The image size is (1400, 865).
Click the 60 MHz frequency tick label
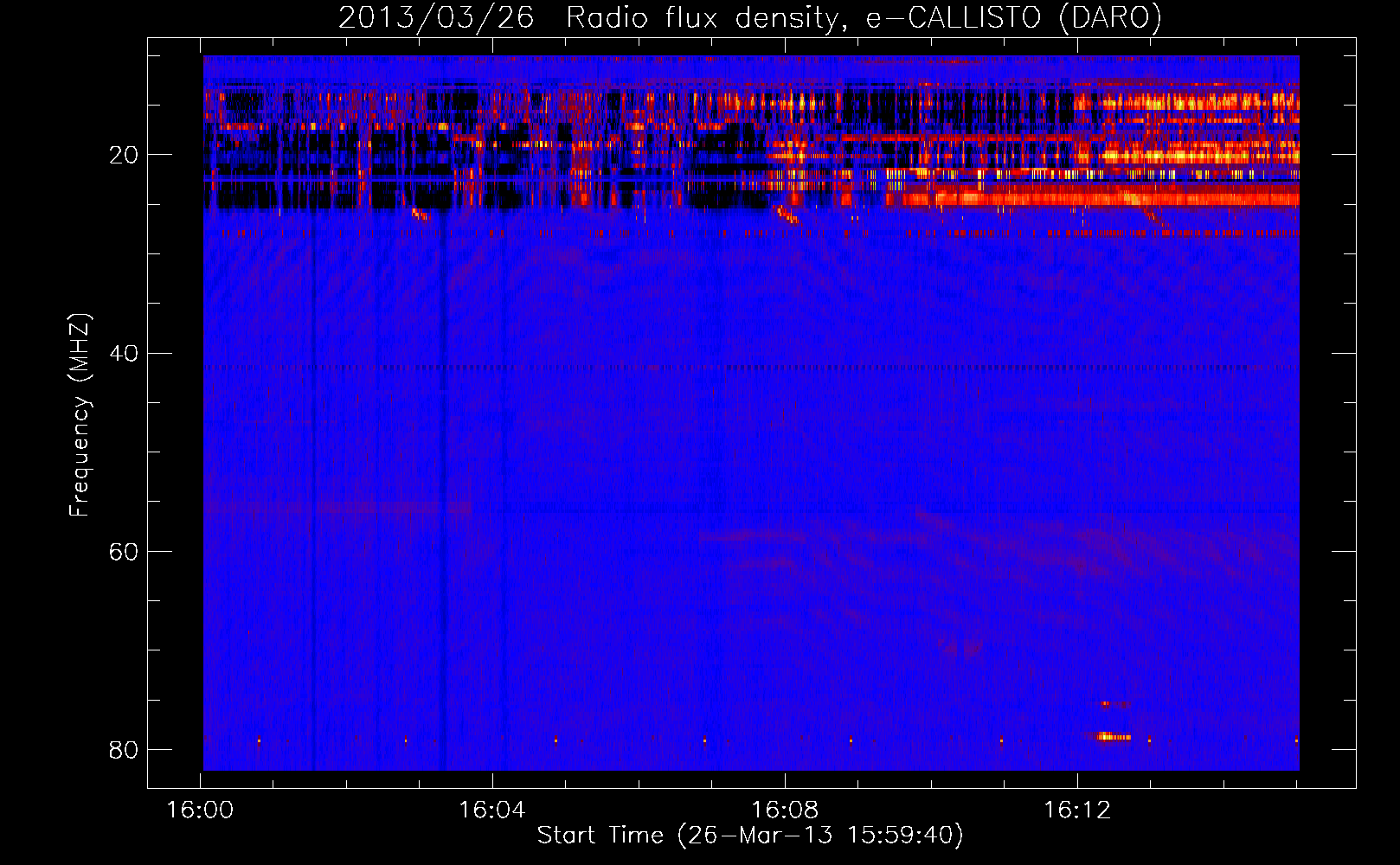[123, 552]
